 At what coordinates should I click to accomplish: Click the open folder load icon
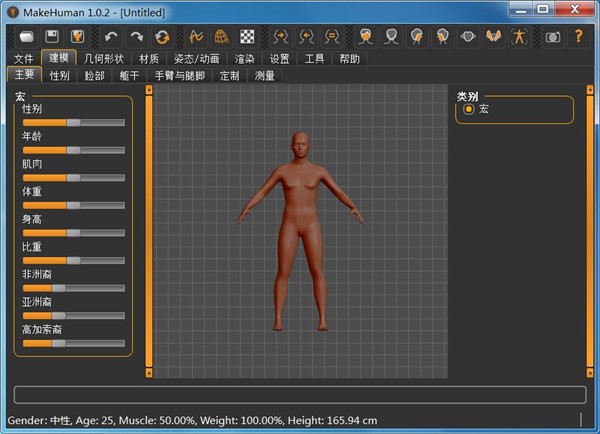(x=27, y=37)
